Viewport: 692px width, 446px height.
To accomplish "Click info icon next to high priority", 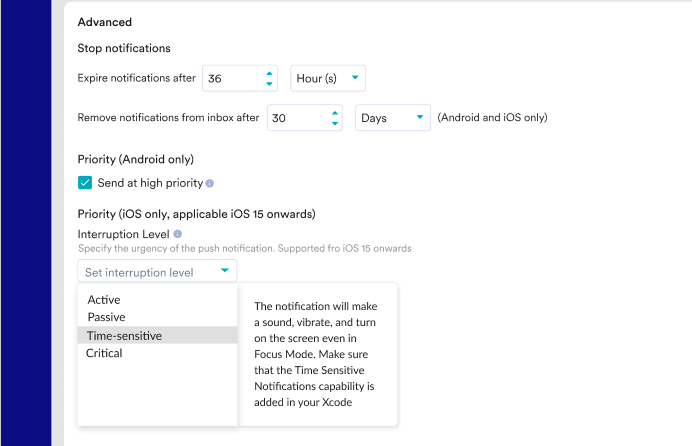I will point(210,184).
